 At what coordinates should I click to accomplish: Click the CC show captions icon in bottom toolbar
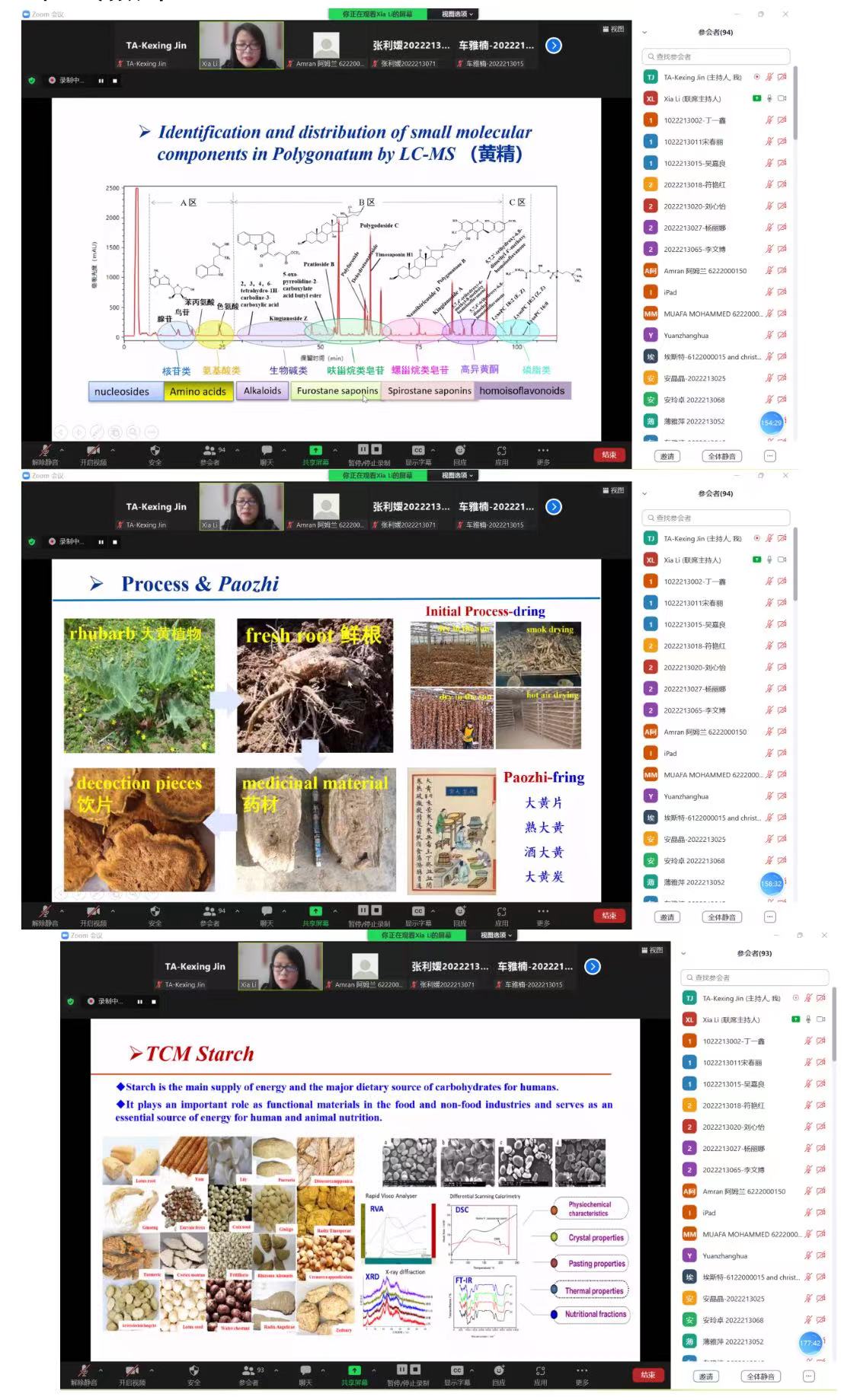click(457, 1371)
